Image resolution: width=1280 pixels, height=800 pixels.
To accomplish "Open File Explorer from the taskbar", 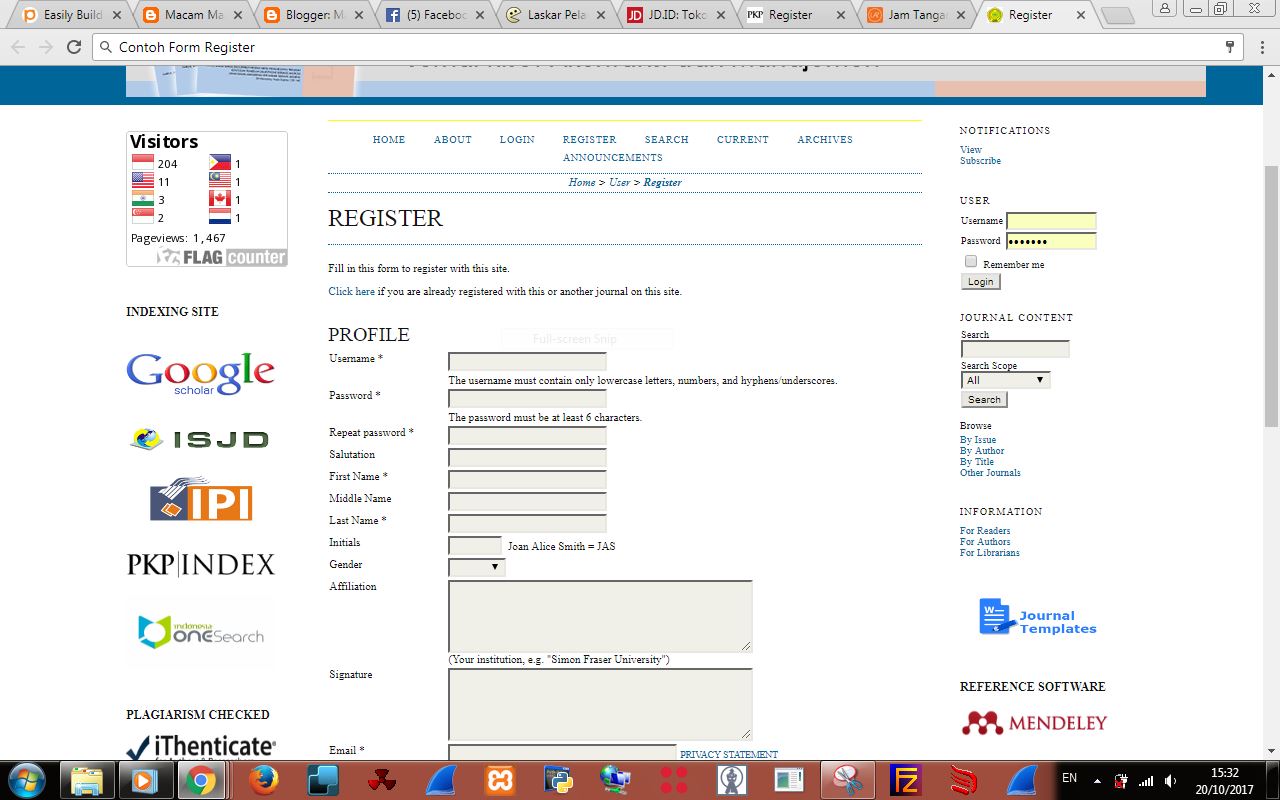I will 87,779.
